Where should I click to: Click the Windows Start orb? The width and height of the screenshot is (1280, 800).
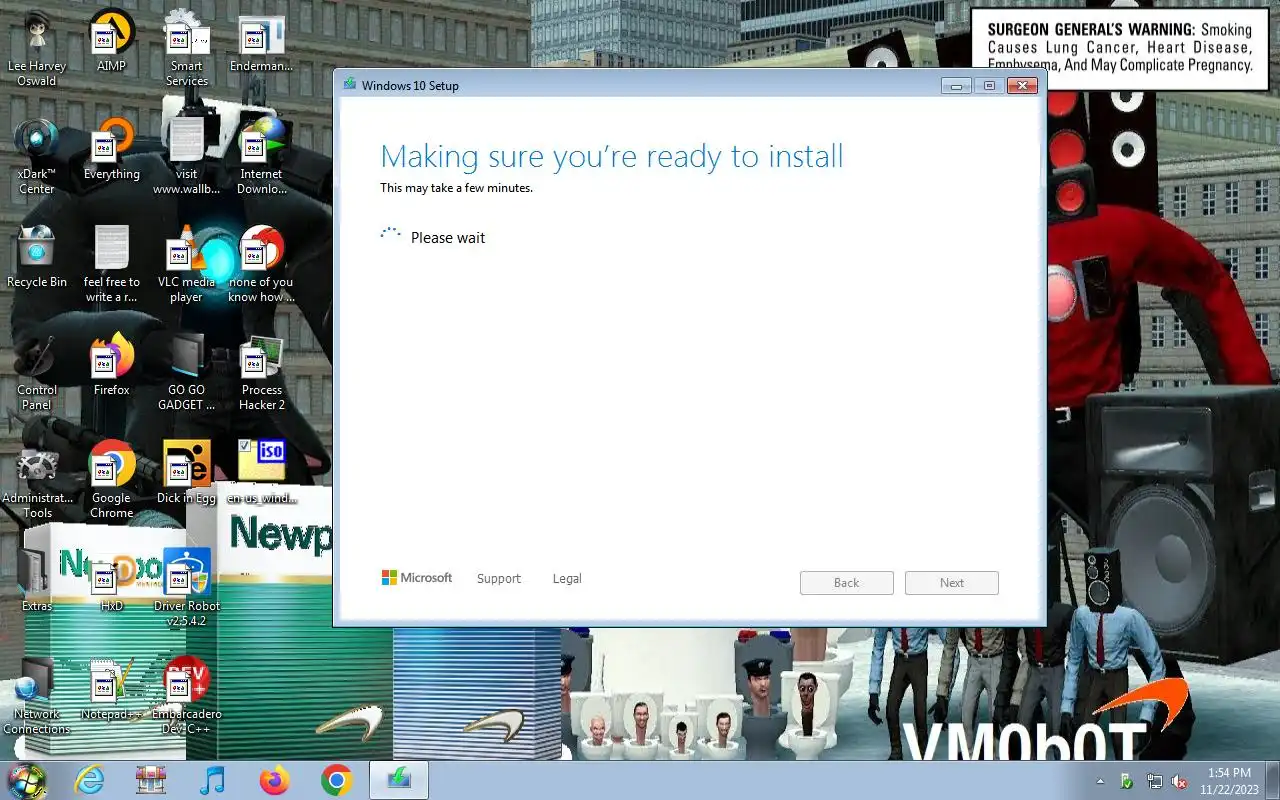tap(27, 780)
